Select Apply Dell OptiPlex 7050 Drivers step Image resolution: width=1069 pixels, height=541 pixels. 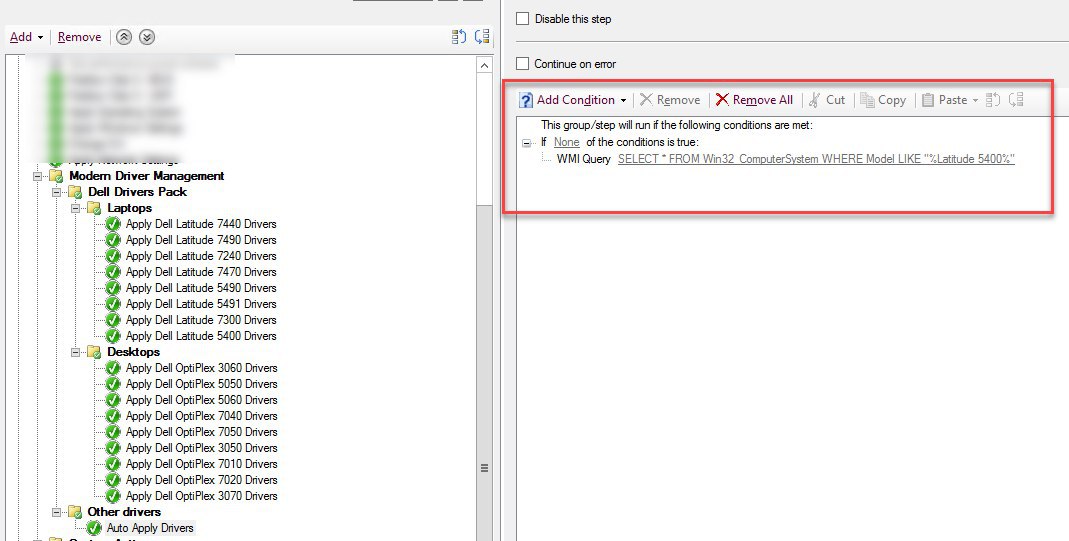click(202, 432)
